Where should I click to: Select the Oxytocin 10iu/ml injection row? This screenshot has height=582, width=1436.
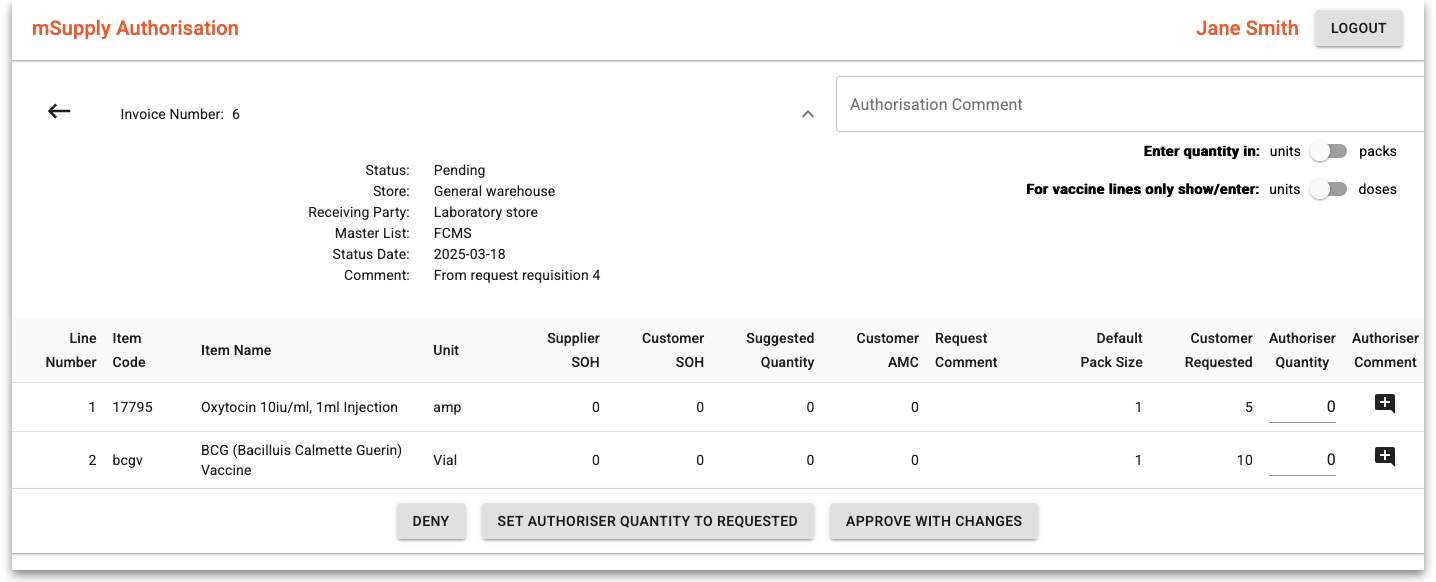point(299,407)
